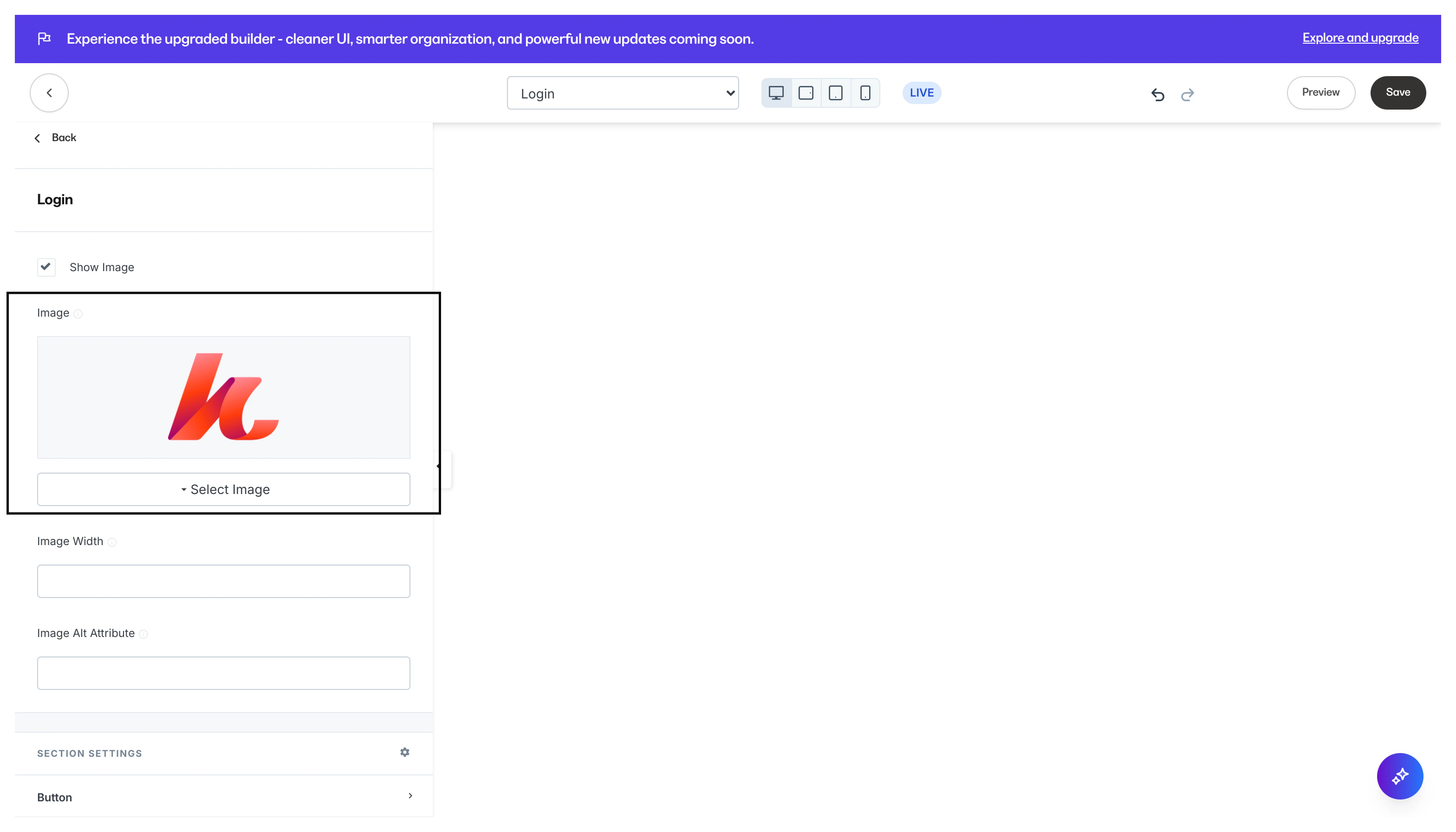Go Back in the sidebar

click(55, 138)
